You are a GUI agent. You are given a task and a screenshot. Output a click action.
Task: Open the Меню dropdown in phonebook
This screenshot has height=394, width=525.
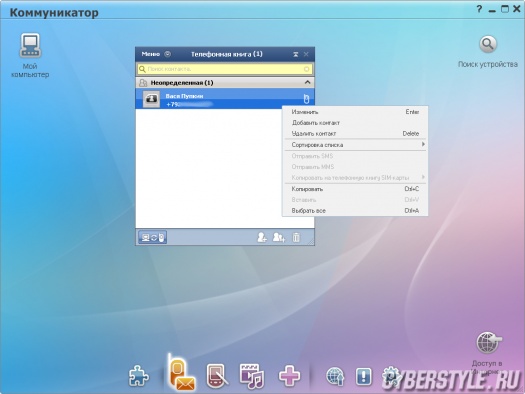point(151,54)
